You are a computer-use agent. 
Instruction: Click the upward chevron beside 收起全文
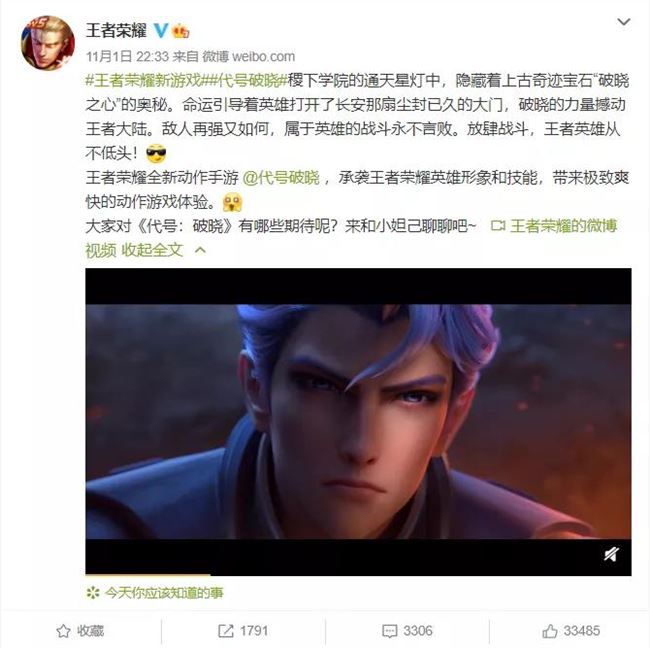coord(200,250)
